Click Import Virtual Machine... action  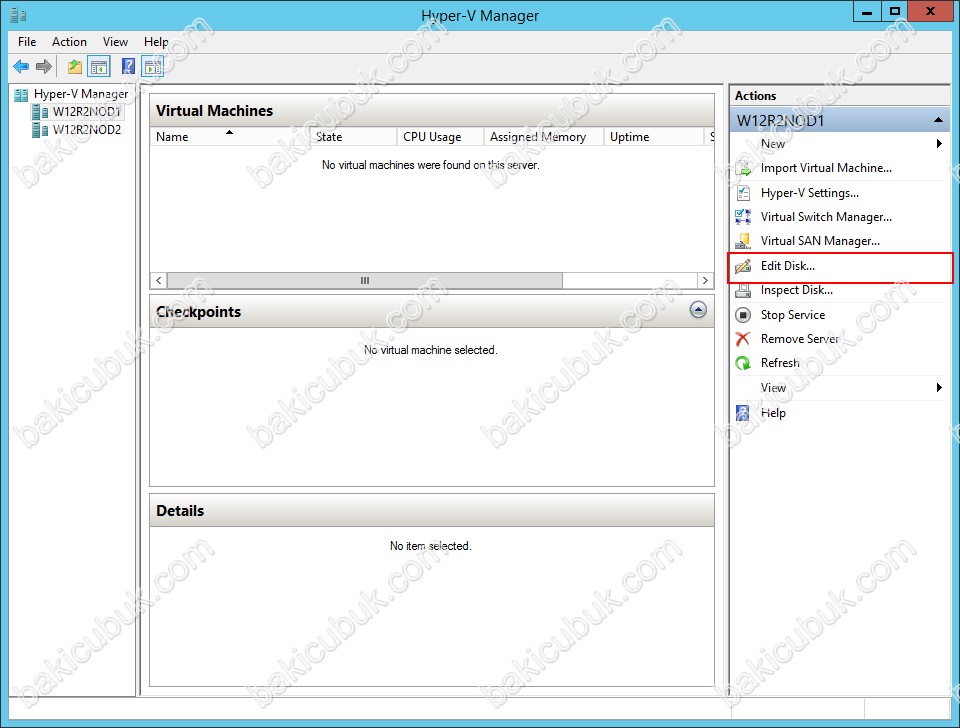click(826, 168)
